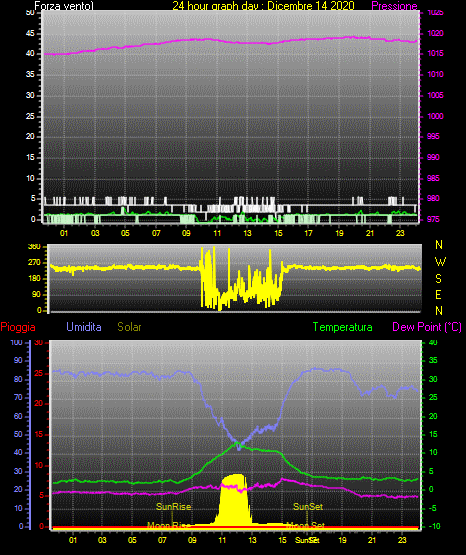Click the 'Solar' legend label

click(129, 327)
